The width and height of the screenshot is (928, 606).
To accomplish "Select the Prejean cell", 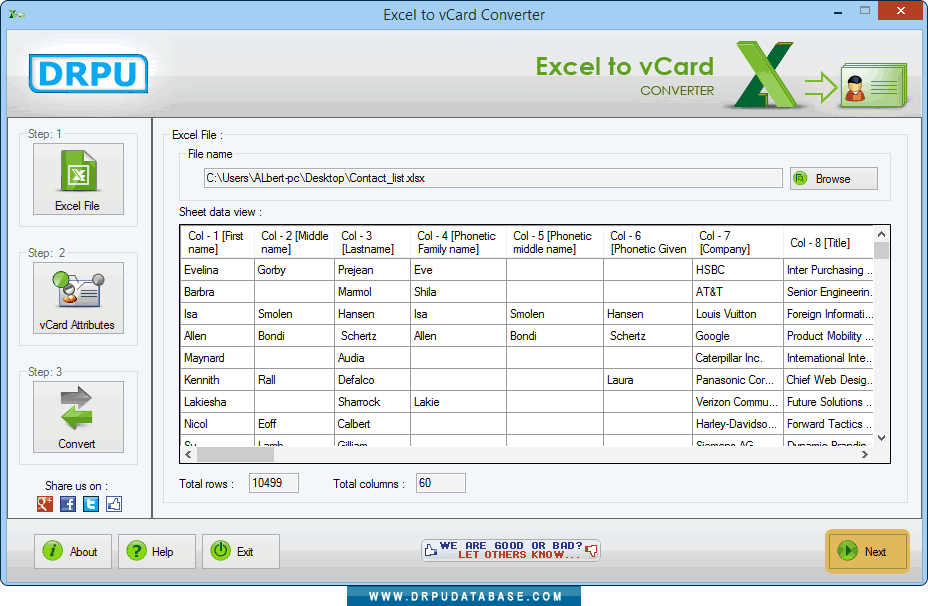I will pyautogui.click(x=373, y=270).
